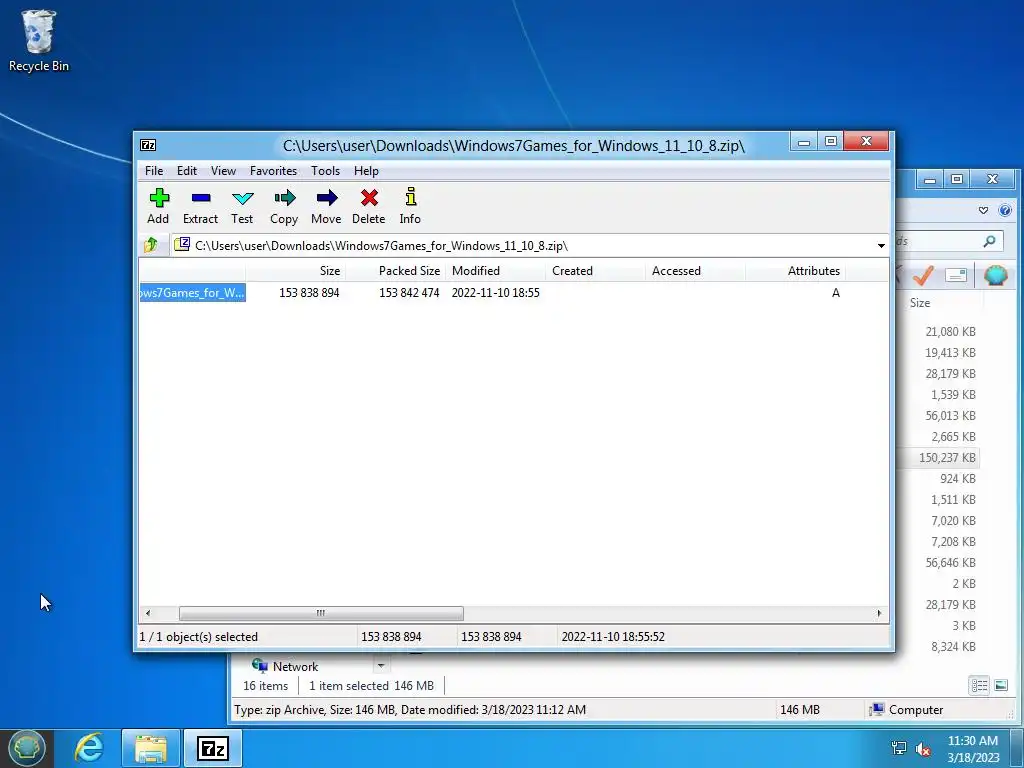Click the 7z logo in the title bar

pos(148,145)
